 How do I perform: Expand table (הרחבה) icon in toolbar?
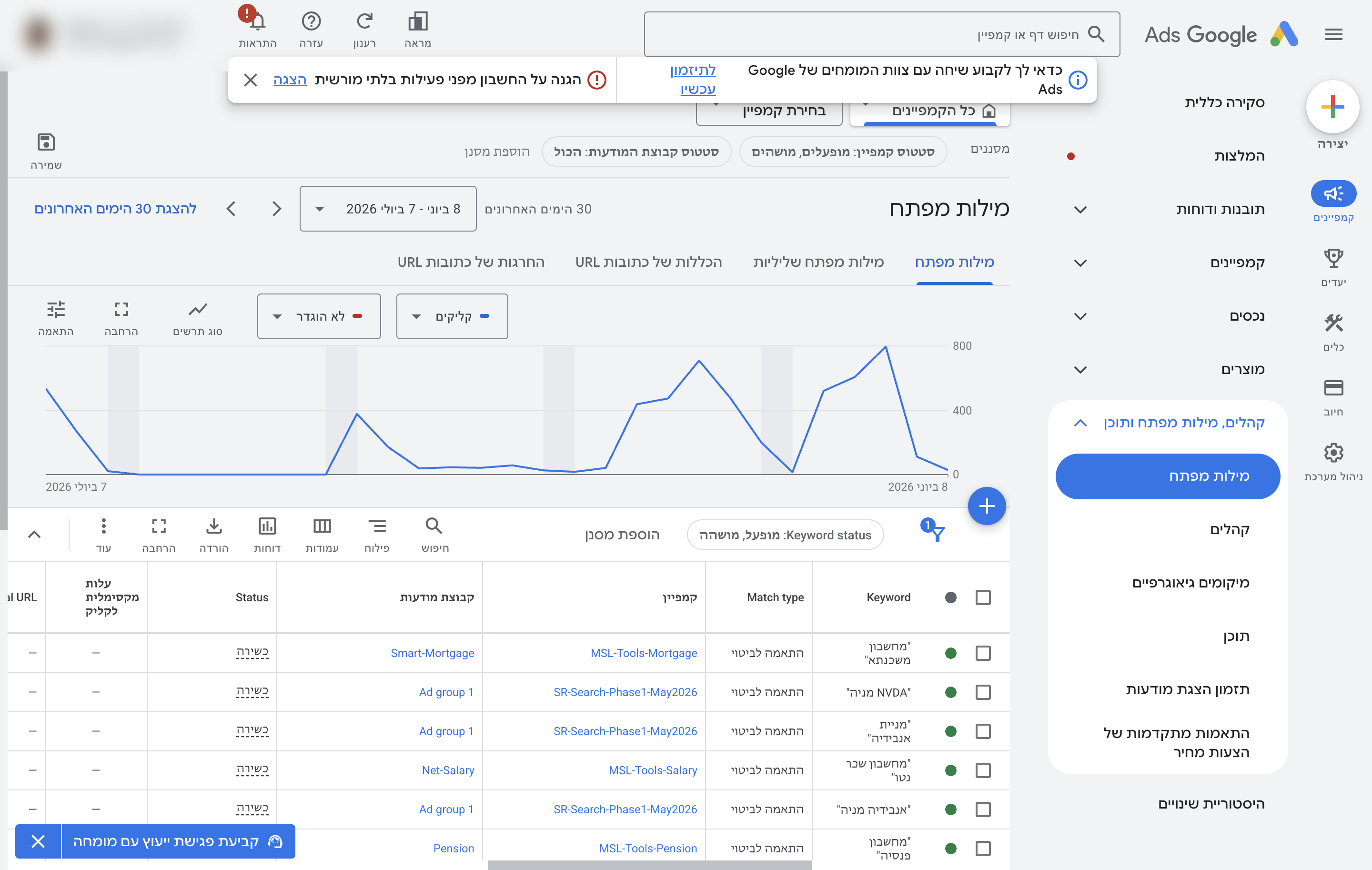[x=159, y=526]
